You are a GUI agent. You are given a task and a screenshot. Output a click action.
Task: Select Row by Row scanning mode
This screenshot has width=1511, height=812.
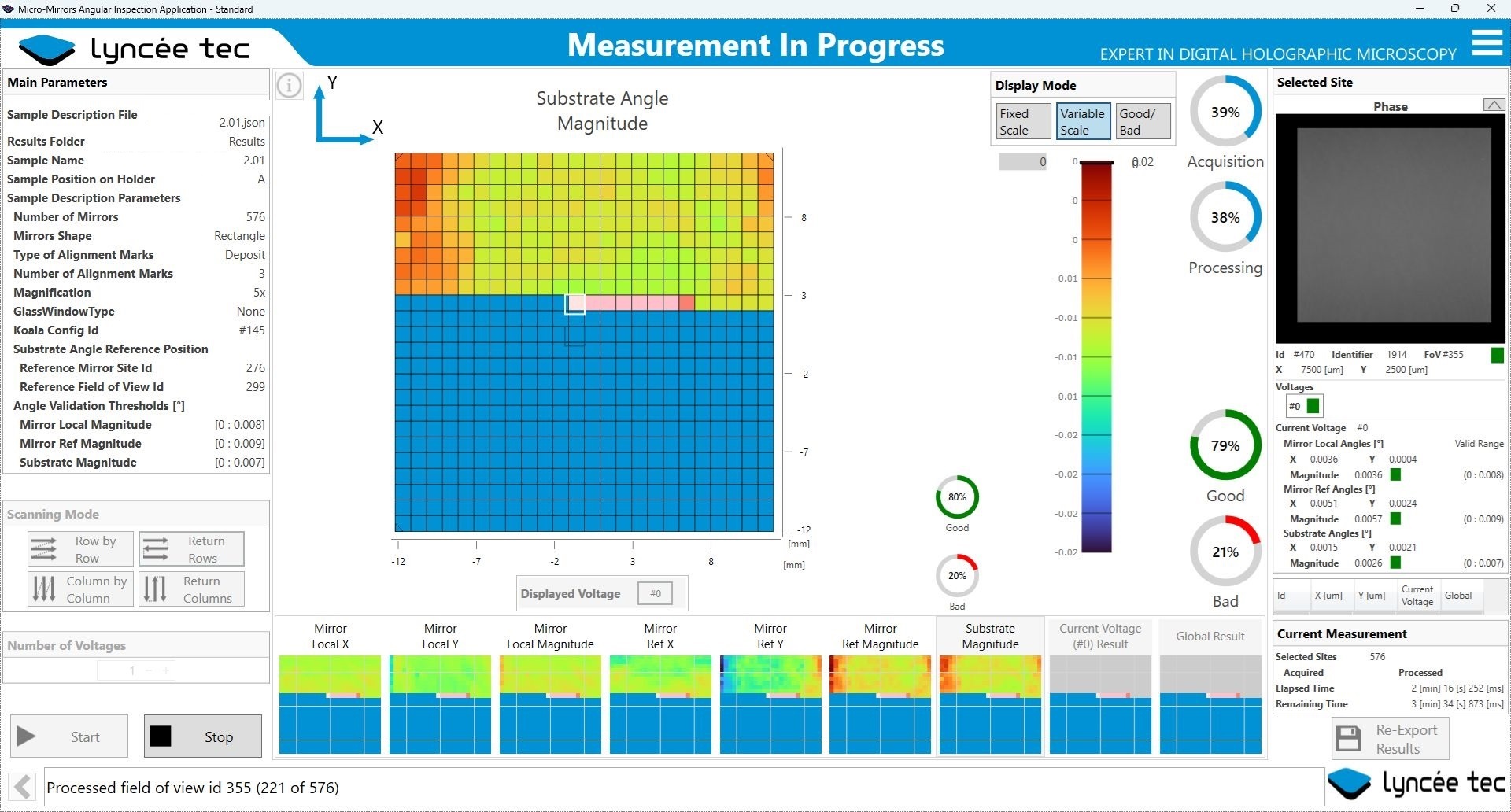(x=80, y=549)
